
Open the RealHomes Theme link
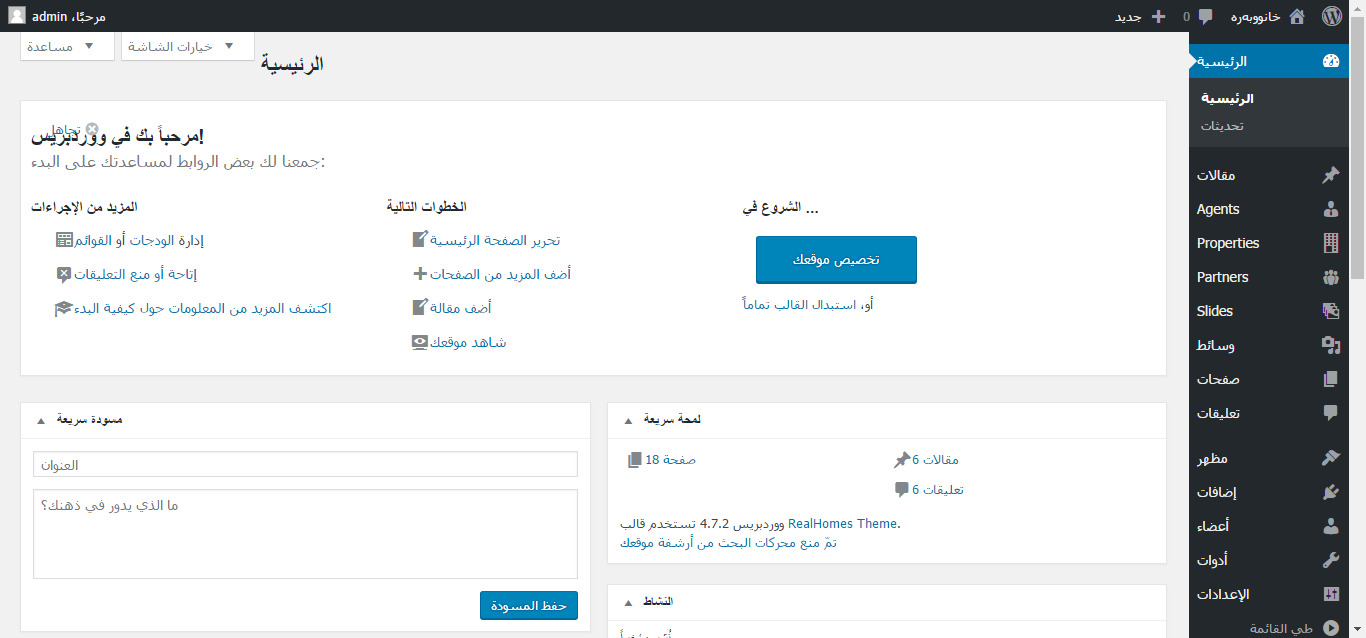pyautogui.click(x=843, y=523)
